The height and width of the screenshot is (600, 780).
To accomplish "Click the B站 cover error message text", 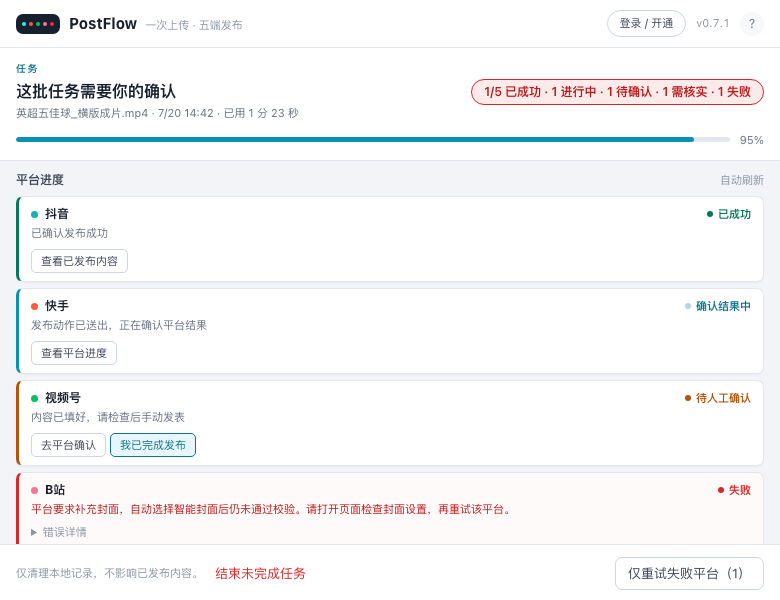I will pos(272,509).
